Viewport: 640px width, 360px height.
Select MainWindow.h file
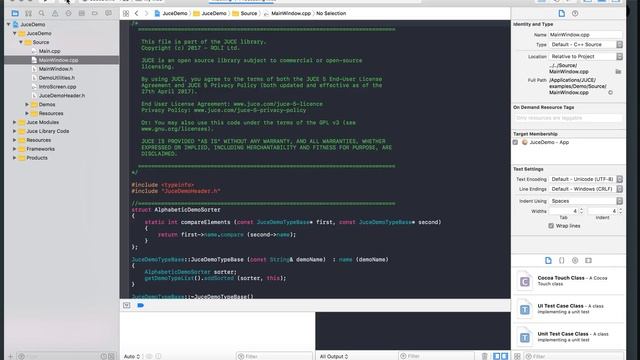(56, 69)
